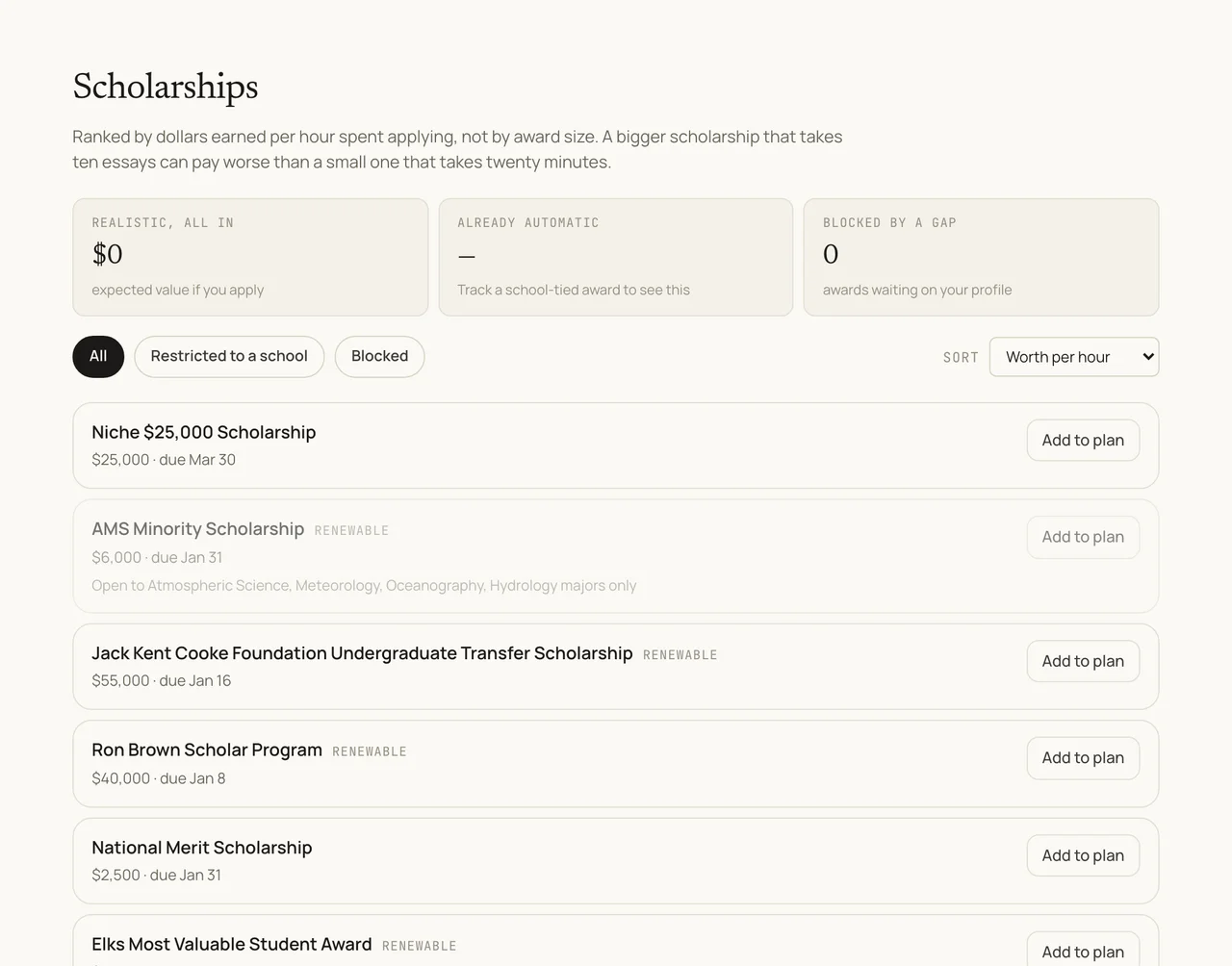Screen dimensions: 1232x966
Task: Click the Already Automatic summary card
Action: (616, 257)
